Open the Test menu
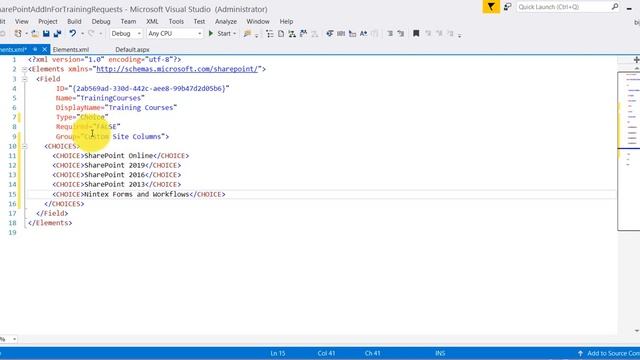The width and height of the screenshot is (640, 360). click(x=199, y=21)
